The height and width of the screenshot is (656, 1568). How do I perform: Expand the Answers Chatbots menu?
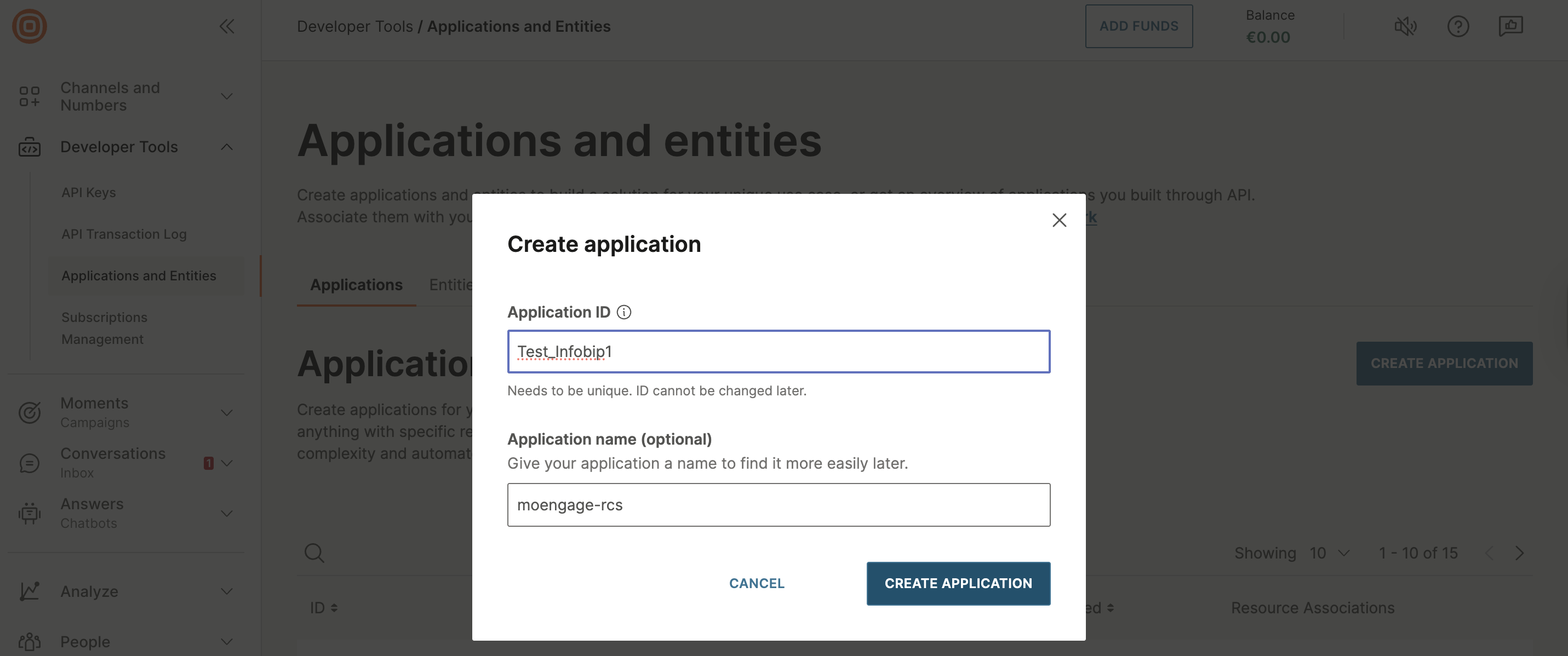pyautogui.click(x=226, y=514)
